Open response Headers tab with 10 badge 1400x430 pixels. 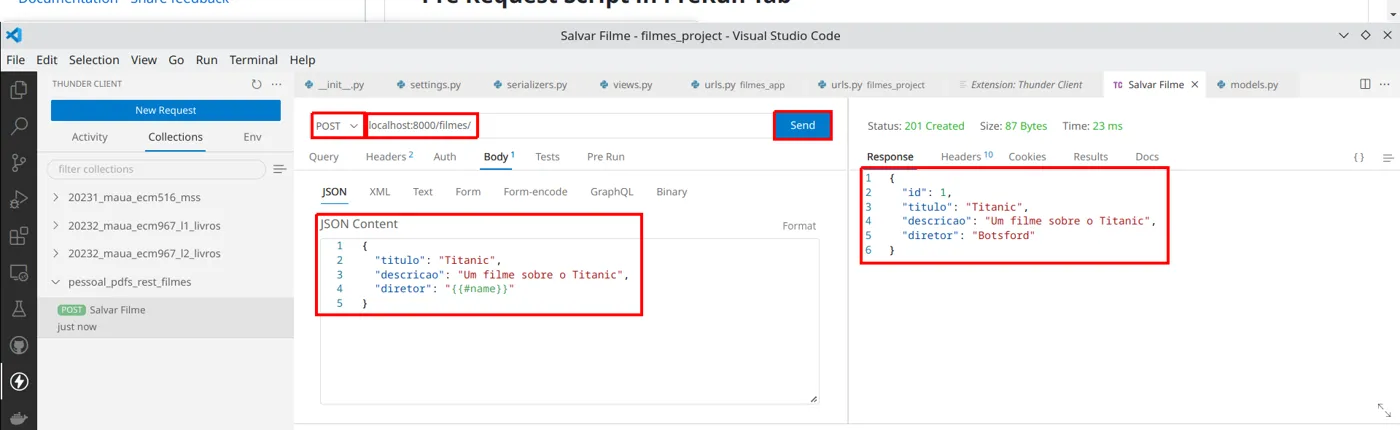click(967, 157)
